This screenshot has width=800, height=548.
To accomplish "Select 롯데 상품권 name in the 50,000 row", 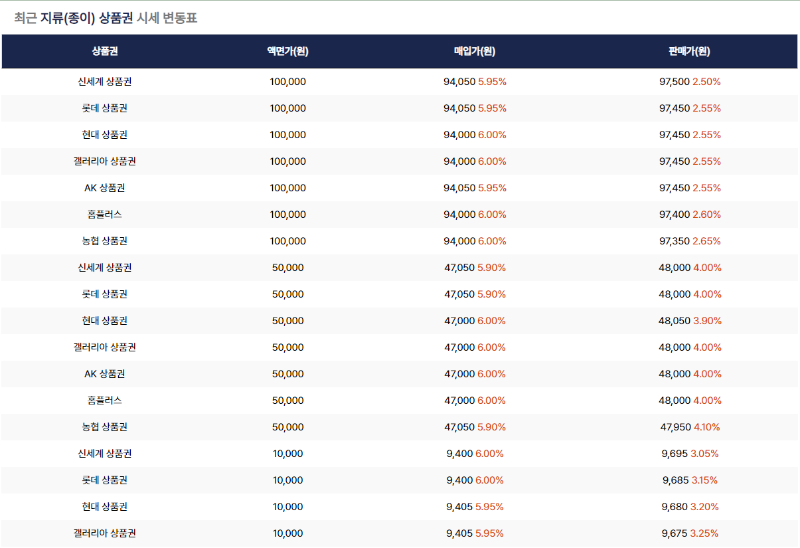I will (x=105, y=294).
